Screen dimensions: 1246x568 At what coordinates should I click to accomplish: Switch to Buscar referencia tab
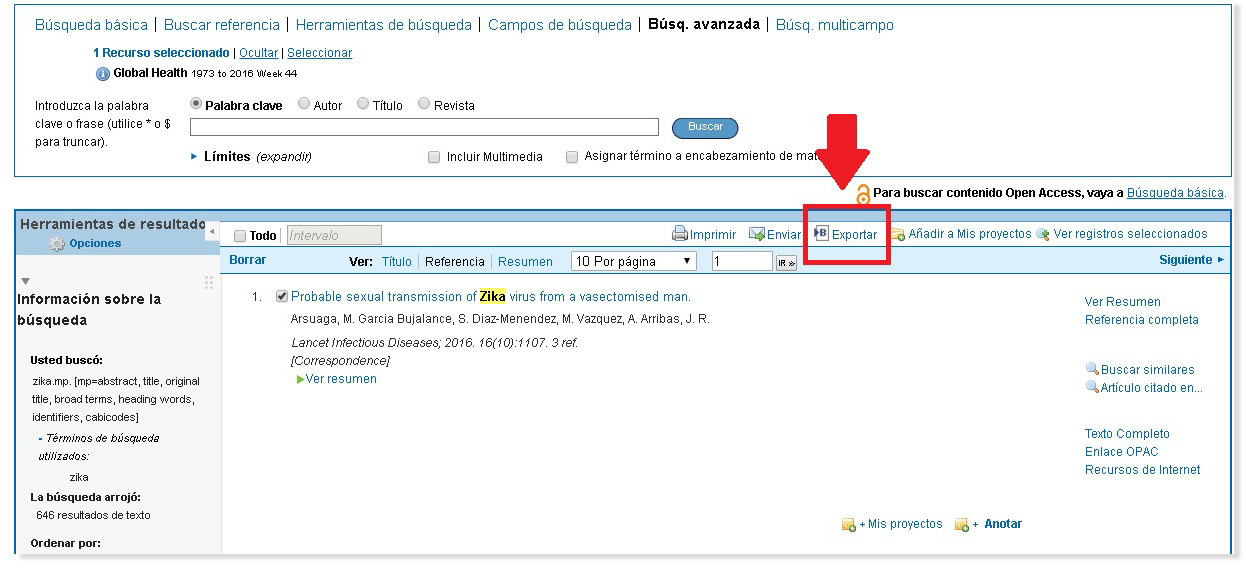coord(222,25)
